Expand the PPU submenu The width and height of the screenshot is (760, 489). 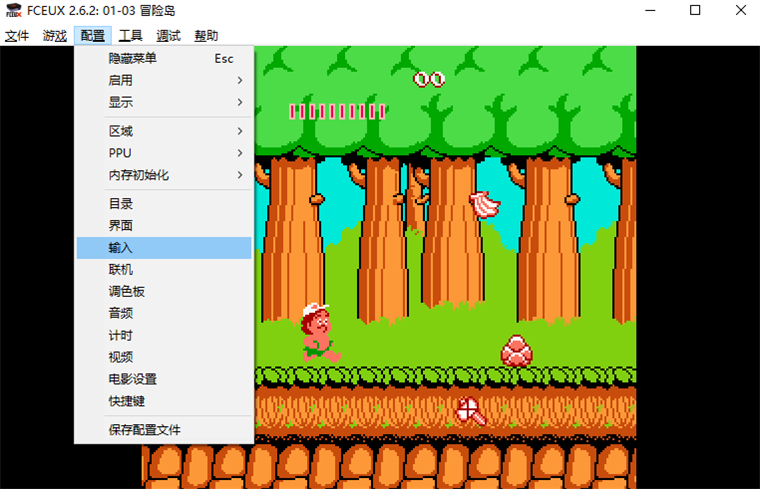point(164,153)
